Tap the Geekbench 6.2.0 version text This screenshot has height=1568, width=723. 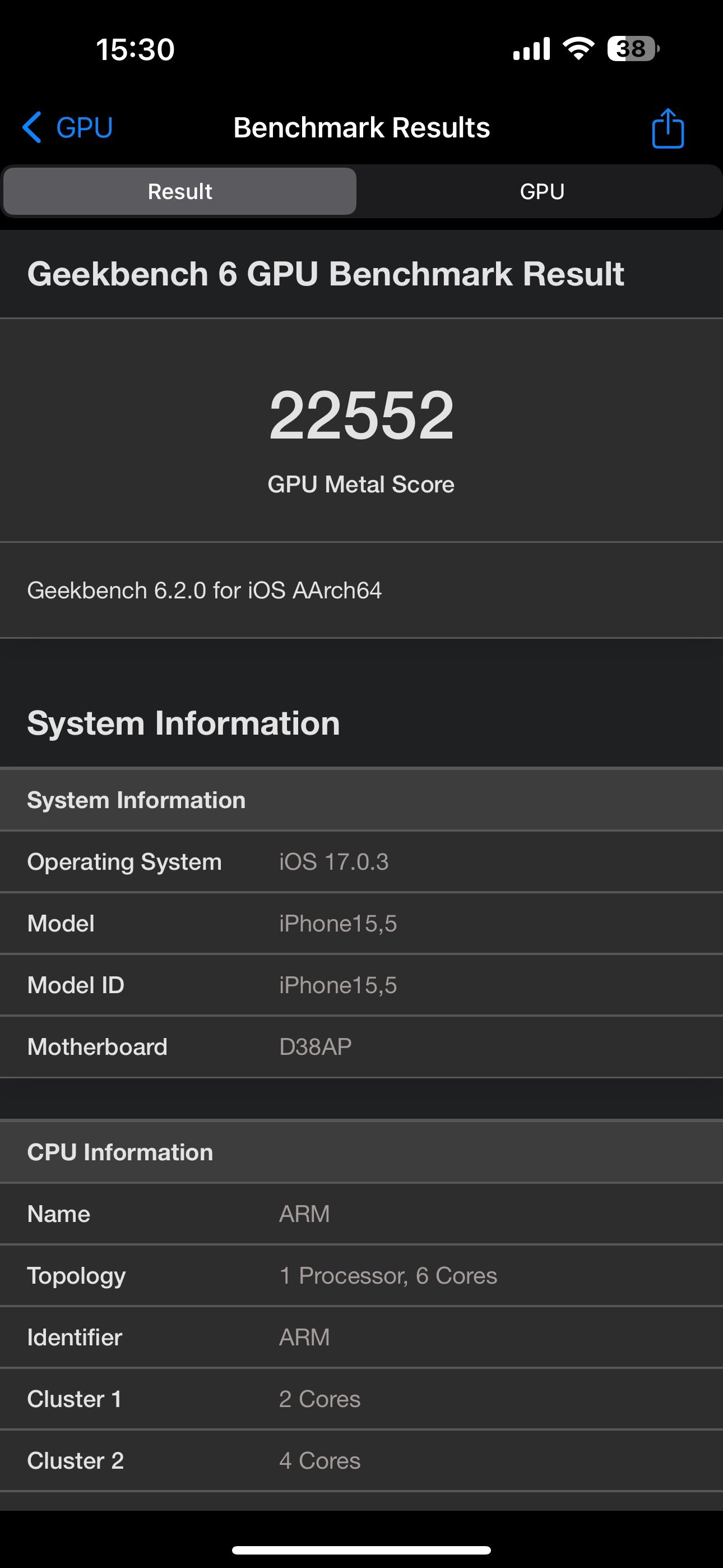205,591
